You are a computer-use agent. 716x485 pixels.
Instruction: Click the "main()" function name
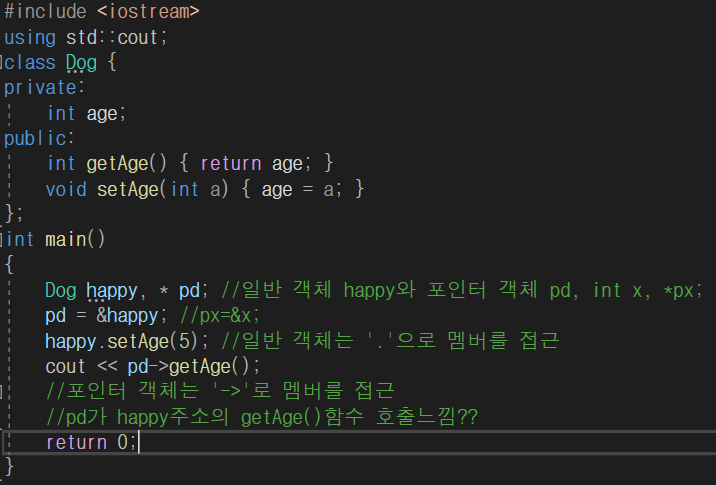[x=75, y=239]
